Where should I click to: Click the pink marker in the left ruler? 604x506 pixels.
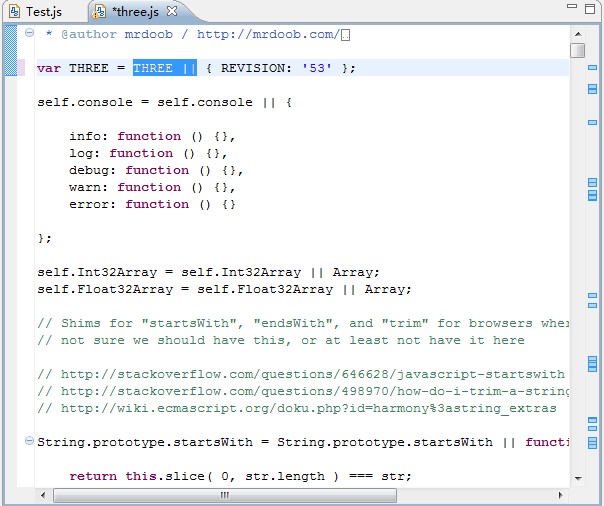[x=21, y=67]
